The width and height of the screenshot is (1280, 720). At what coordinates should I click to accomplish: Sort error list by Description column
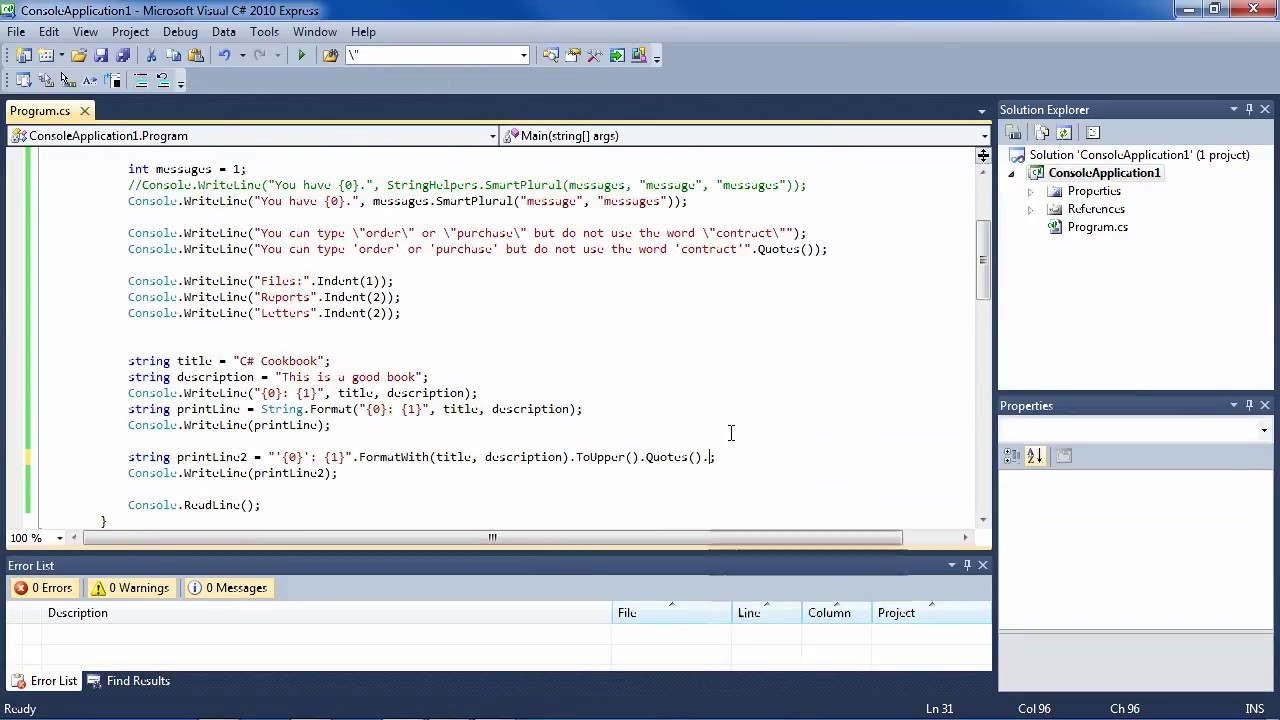click(x=328, y=613)
